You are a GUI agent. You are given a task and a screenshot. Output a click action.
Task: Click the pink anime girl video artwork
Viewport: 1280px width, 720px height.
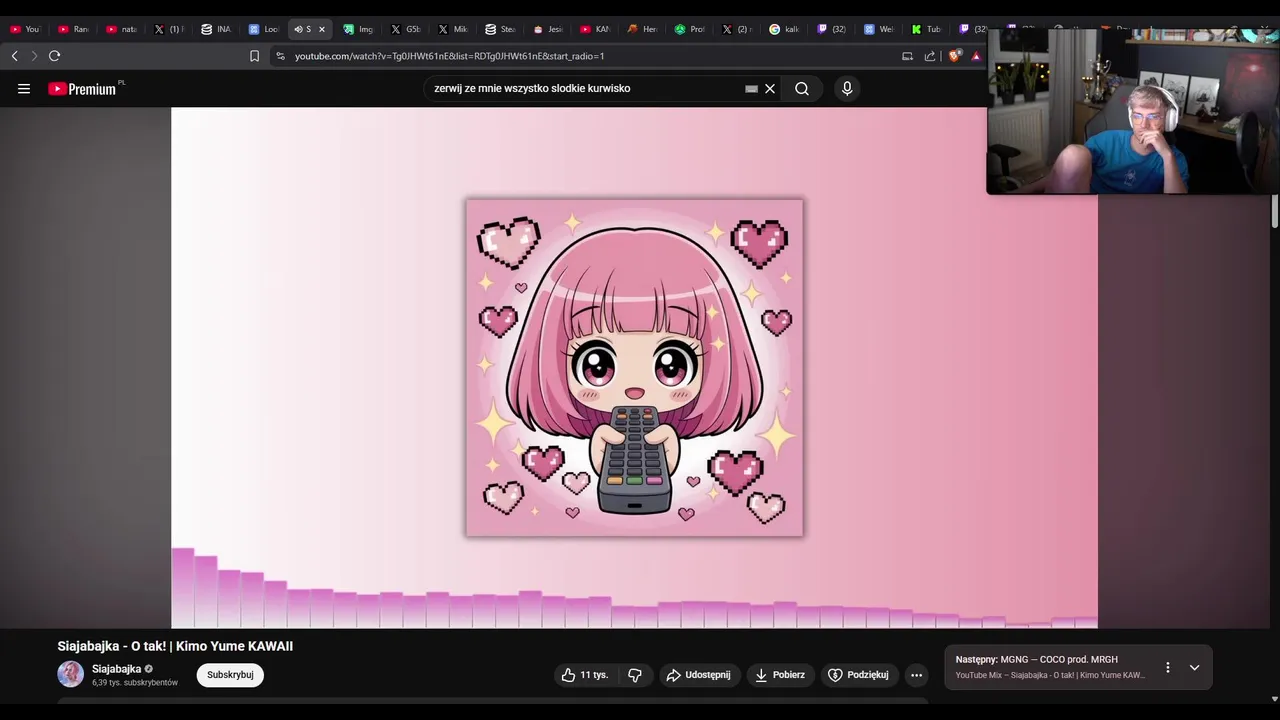point(634,367)
